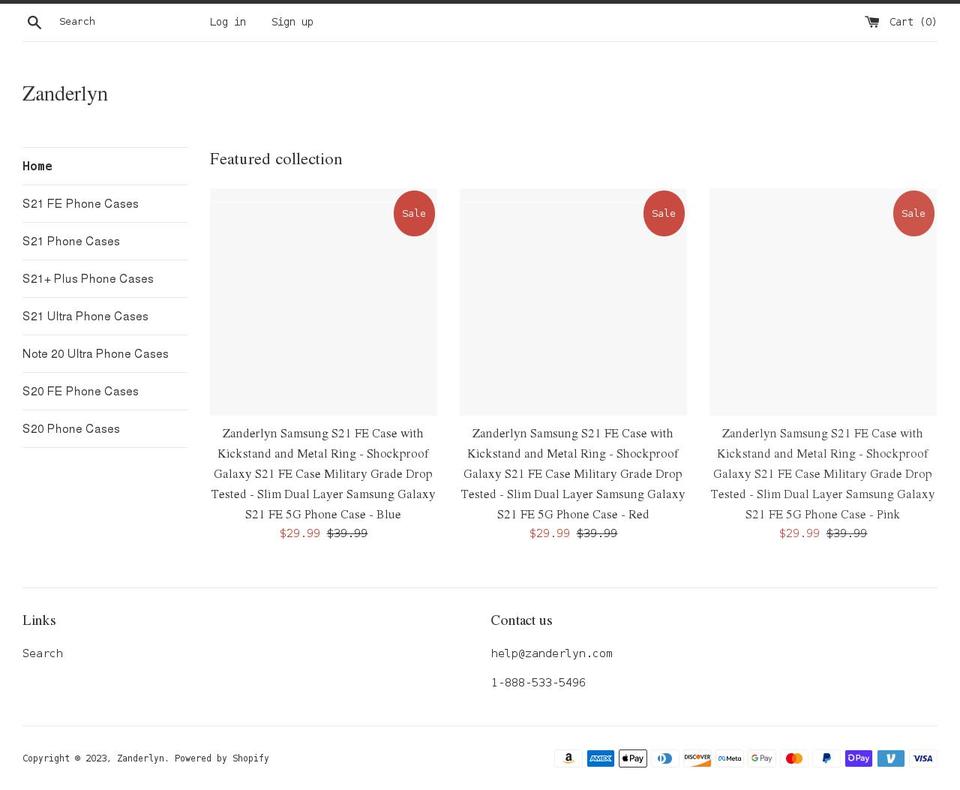The height and width of the screenshot is (790, 960).
Task: Click the search magnifier icon
Action: 34,23
